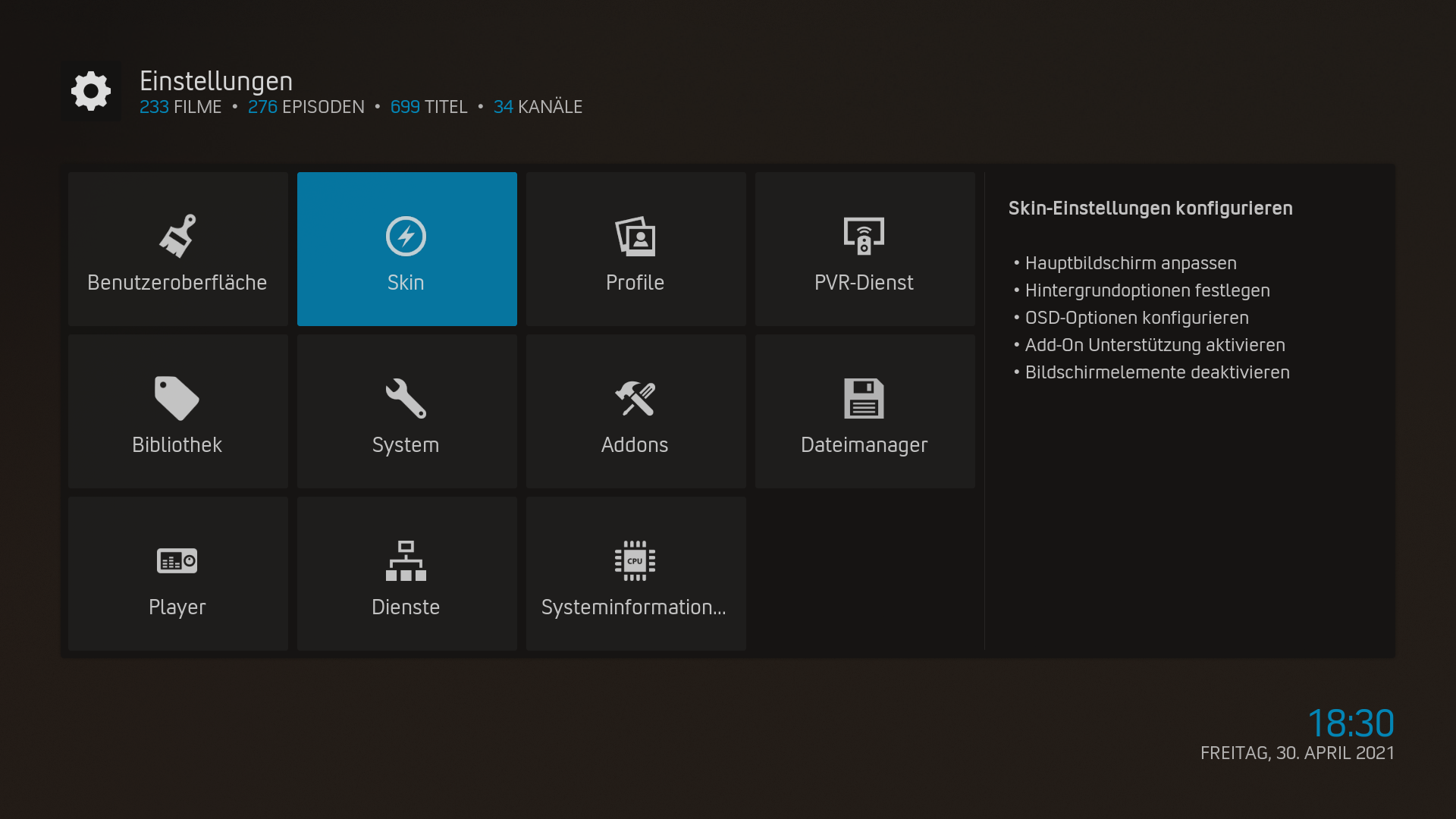This screenshot has width=1456, height=819.
Task: Click the Dateimanager label
Action: pos(864,445)
